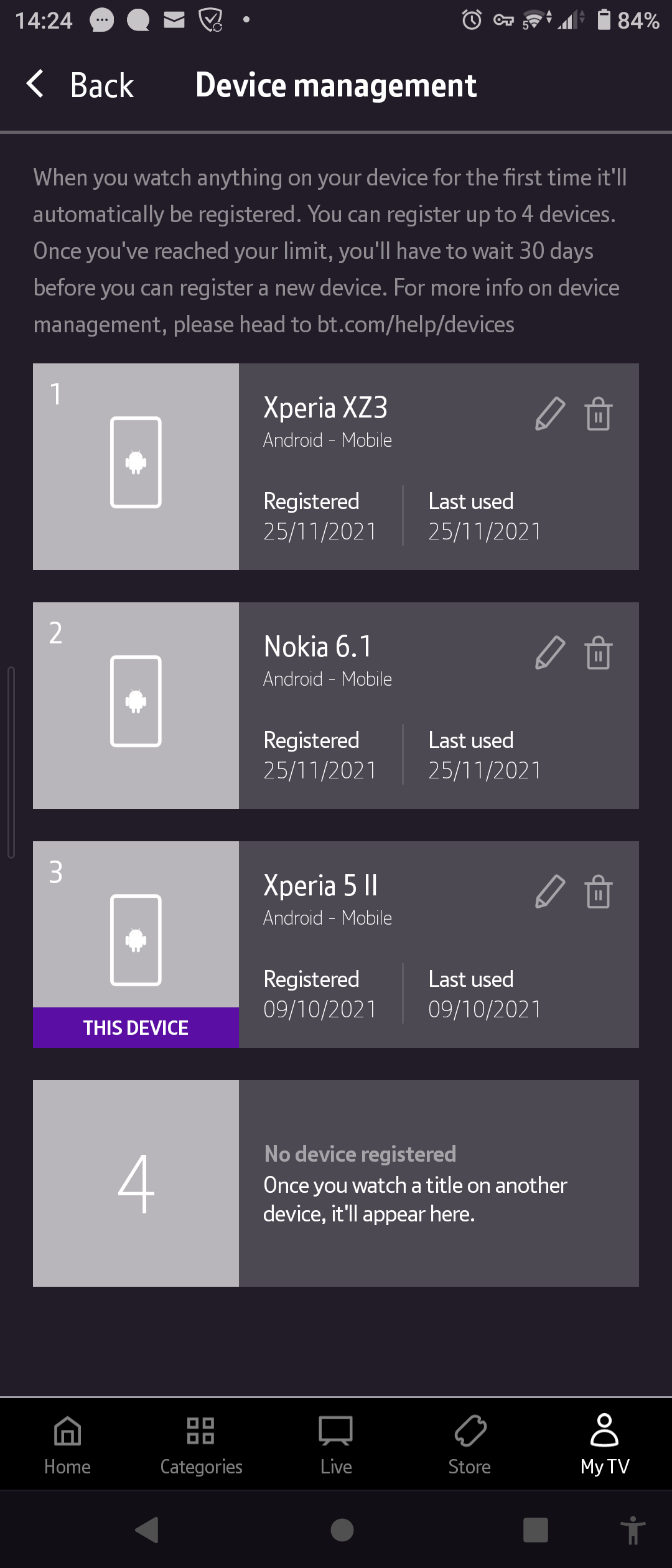Switch to the Live tab
672x1568 pixels.
336,1445
